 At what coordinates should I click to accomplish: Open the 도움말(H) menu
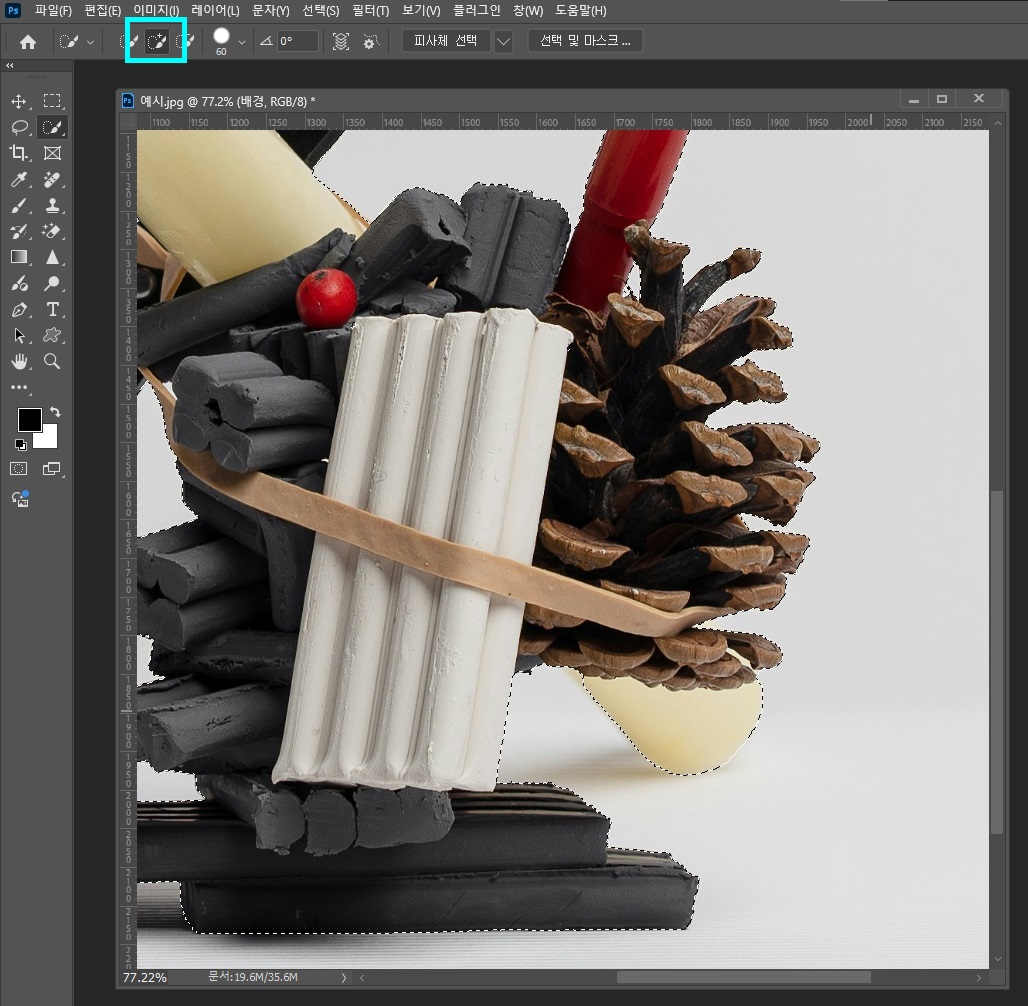[581, 10]
